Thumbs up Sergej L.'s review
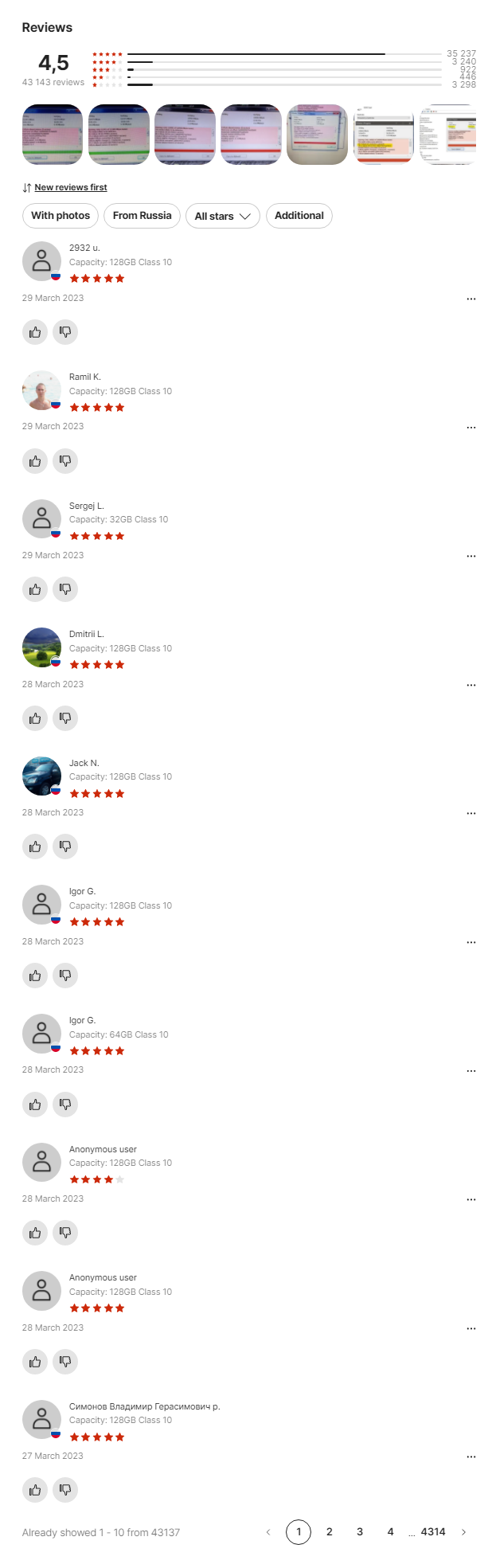Viewport: 492px width, 1568px height. click(x=35, y=589)
